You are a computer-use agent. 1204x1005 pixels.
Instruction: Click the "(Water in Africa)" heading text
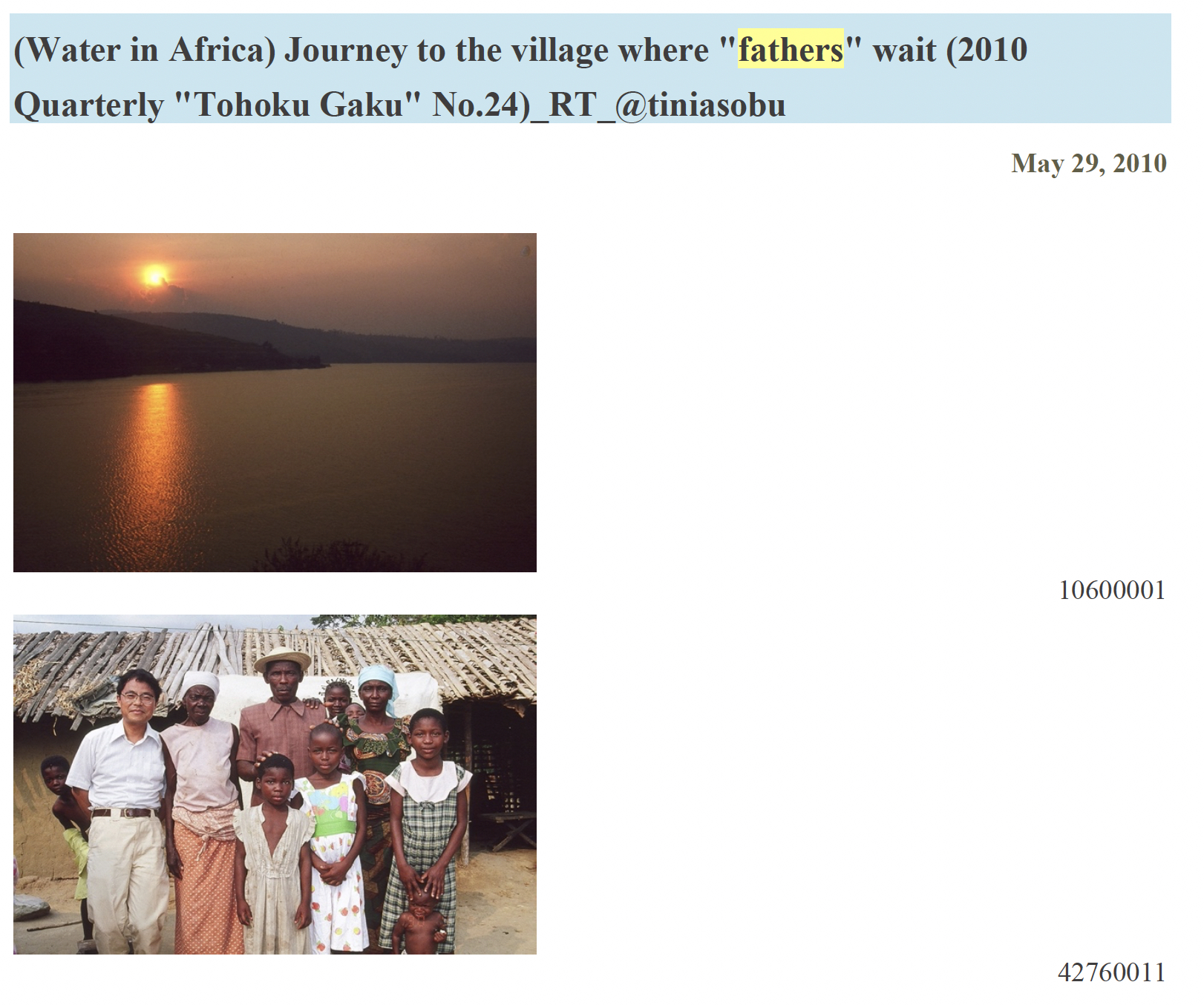coord(144,50)
